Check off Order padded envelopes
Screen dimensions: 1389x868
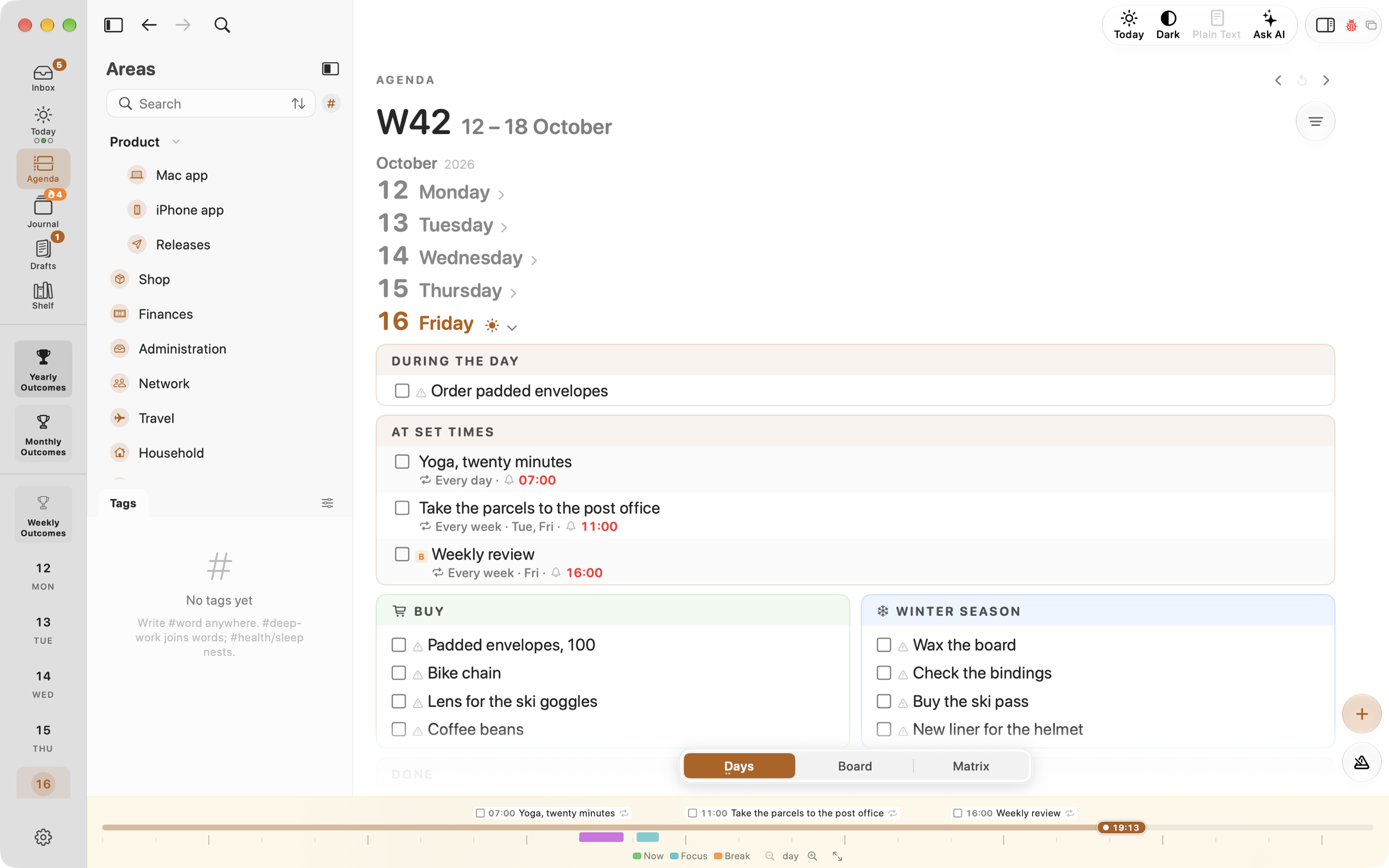tap(402, 391)
